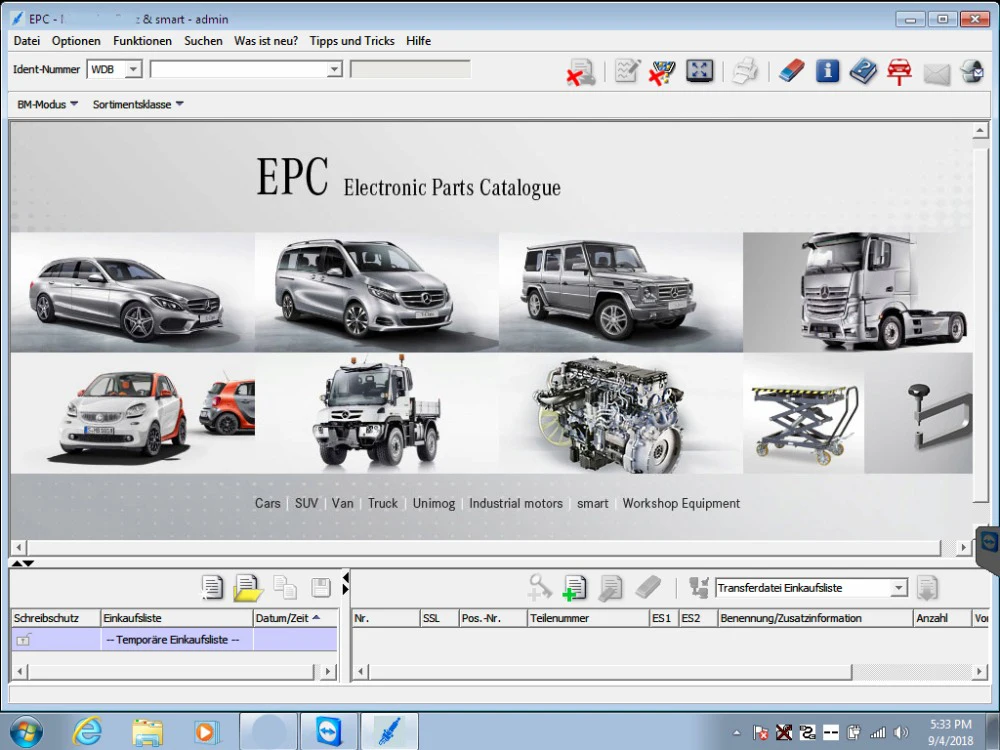The image size is (1000, 750).
Task: Click the EPC spark plug taskbar icon
Action: 389,732
